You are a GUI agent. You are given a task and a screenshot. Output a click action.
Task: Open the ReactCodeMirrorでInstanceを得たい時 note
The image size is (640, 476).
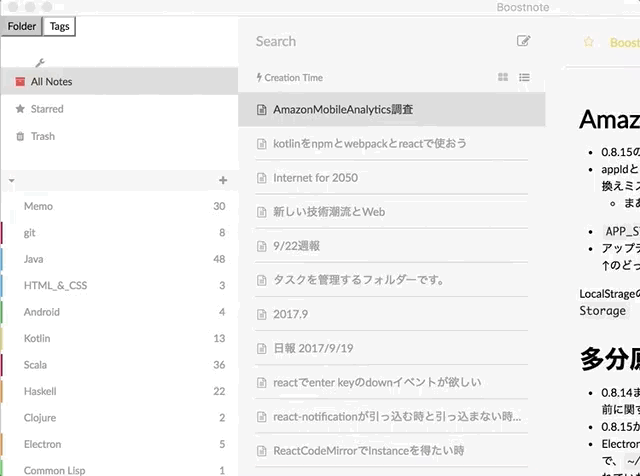click(392, 451)
